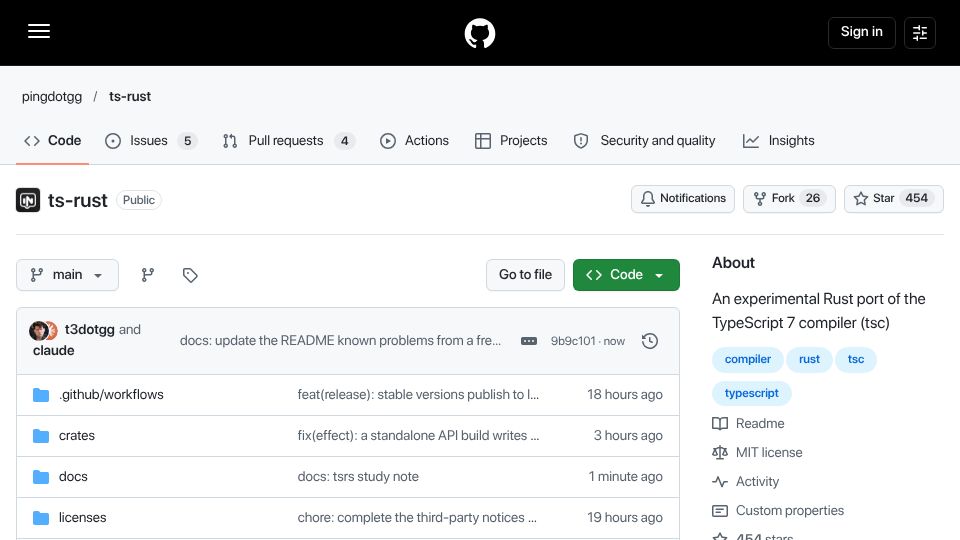Switch to the Code tab
This screenshot has height=540, width=960.
[53, 141]
